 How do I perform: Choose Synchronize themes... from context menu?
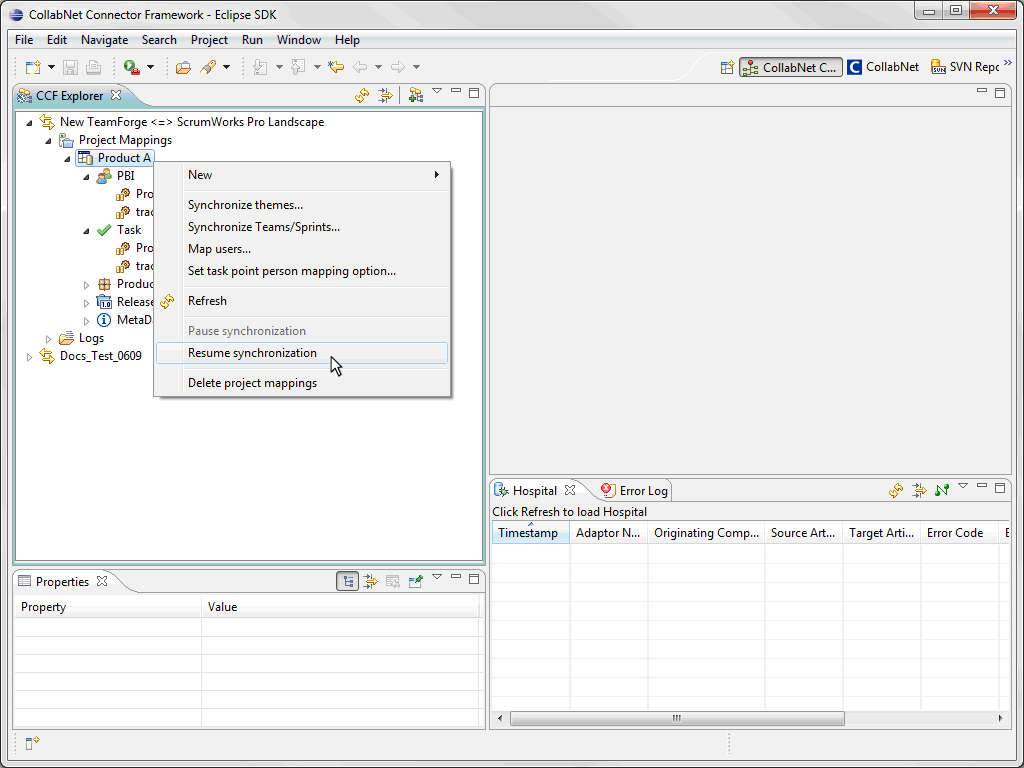point(302,205)
